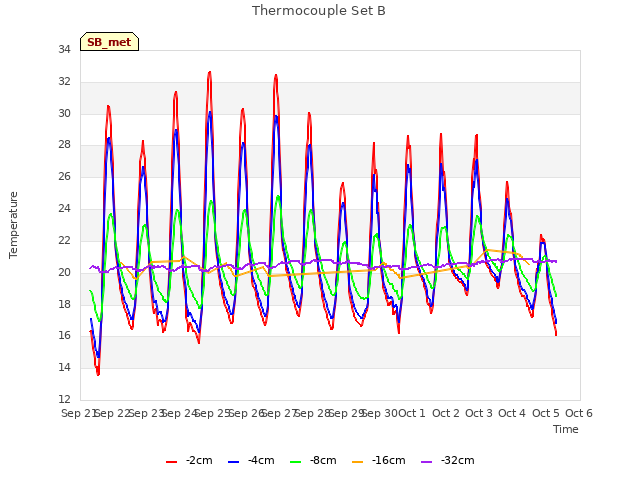Toggle the -16cm series in legend
This screenshot has width=640, height=480.
click(378, 460)
